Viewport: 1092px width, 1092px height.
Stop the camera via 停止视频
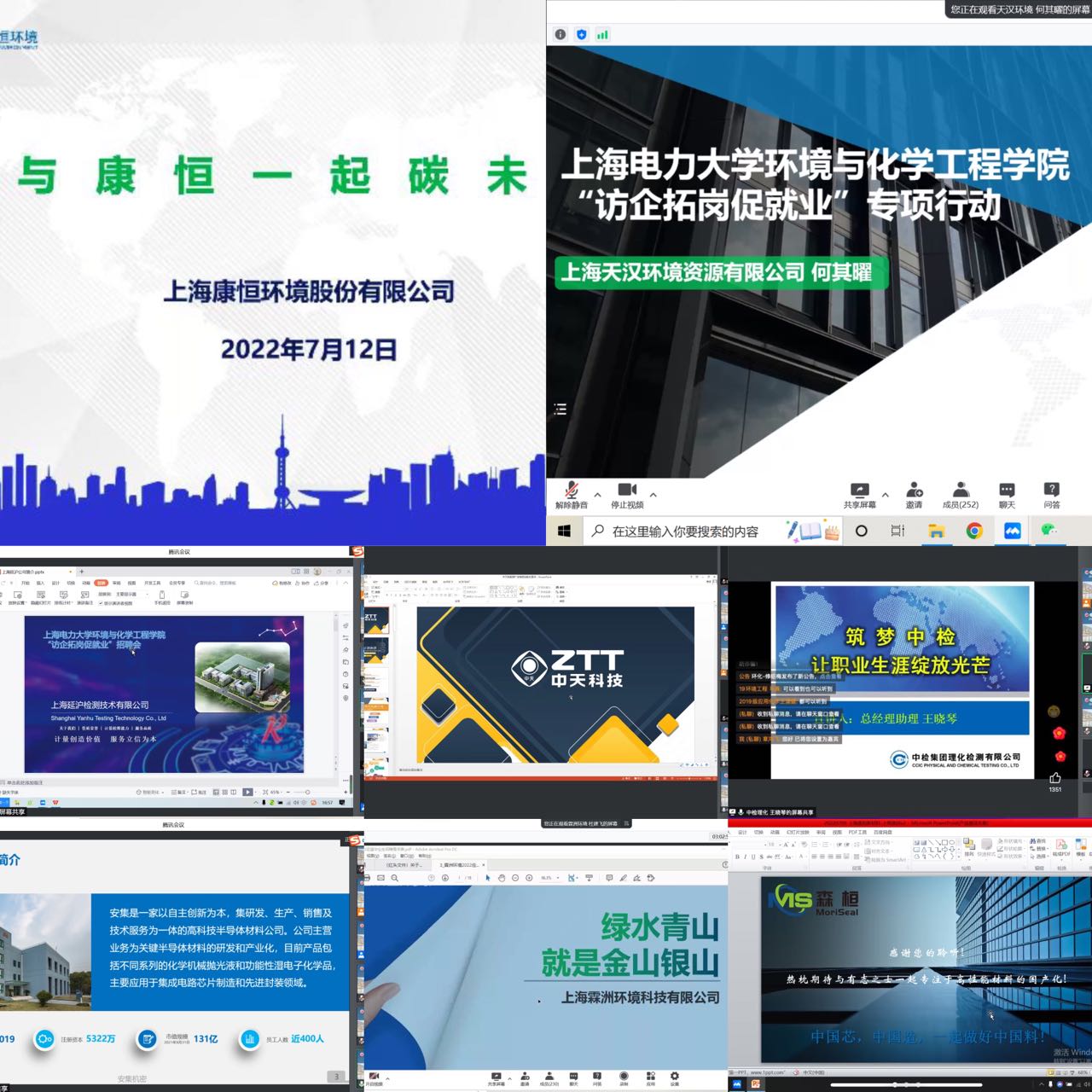(627, 494)
